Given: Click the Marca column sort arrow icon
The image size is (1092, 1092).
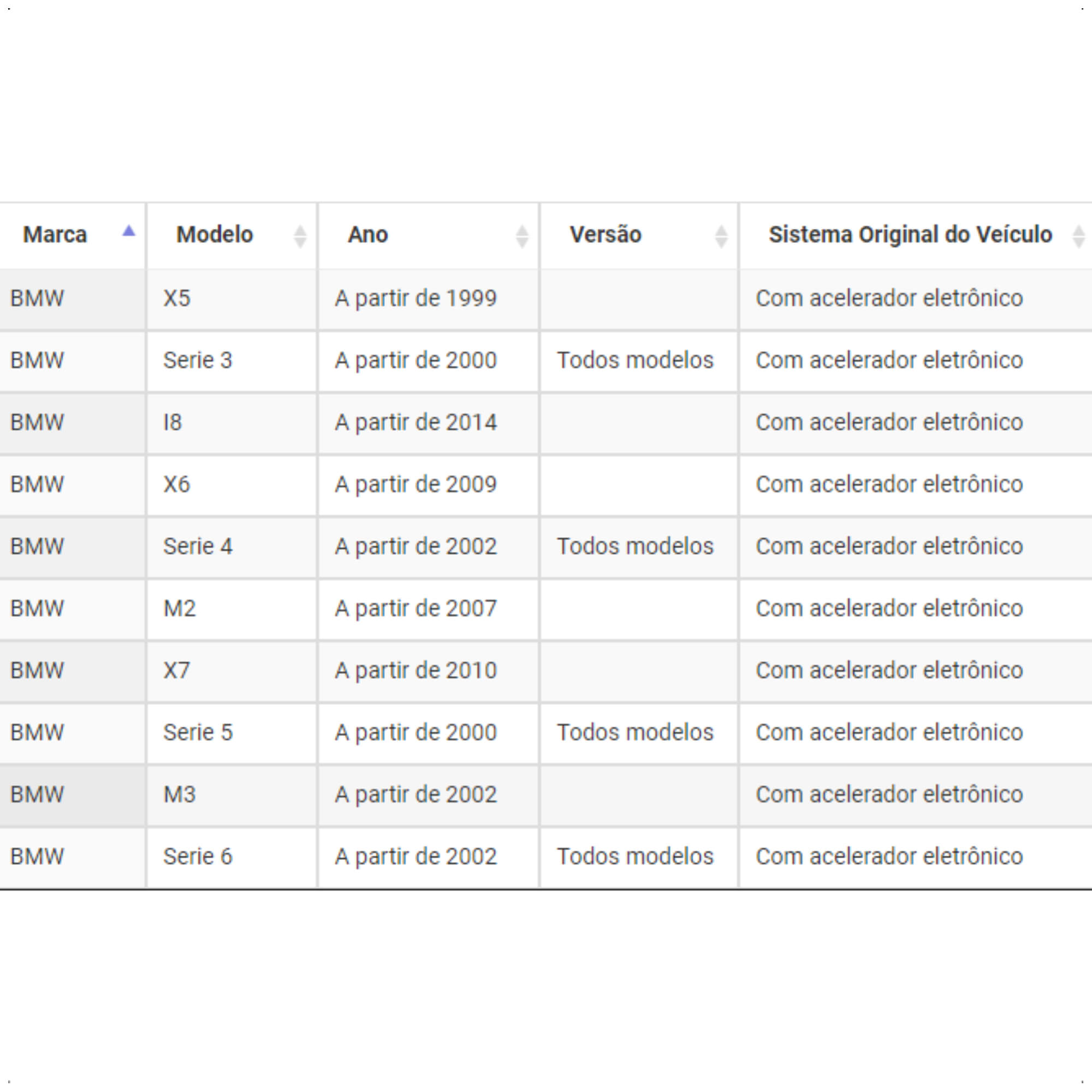Looking at the screenshot, I should click(129, 231).
